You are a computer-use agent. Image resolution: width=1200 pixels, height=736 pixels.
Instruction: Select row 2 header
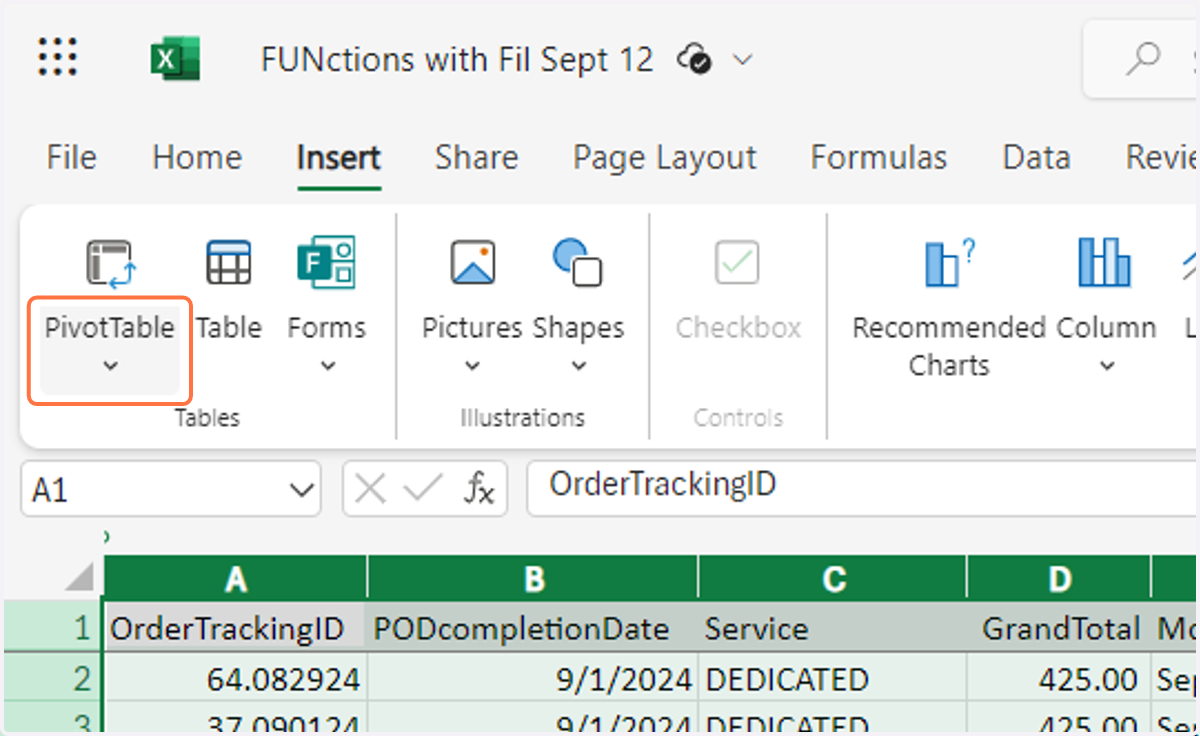[52, 679]
